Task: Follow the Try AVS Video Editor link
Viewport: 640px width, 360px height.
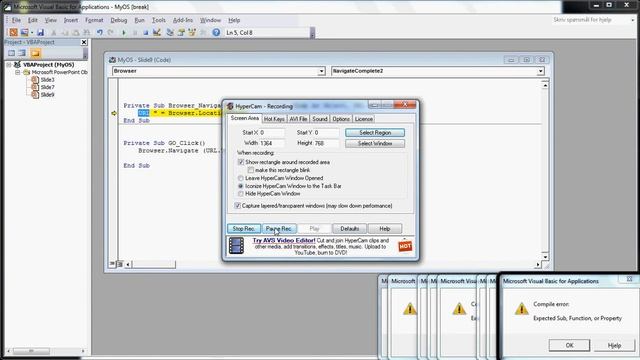Action: pyautogui.click(x=284, y=240)
